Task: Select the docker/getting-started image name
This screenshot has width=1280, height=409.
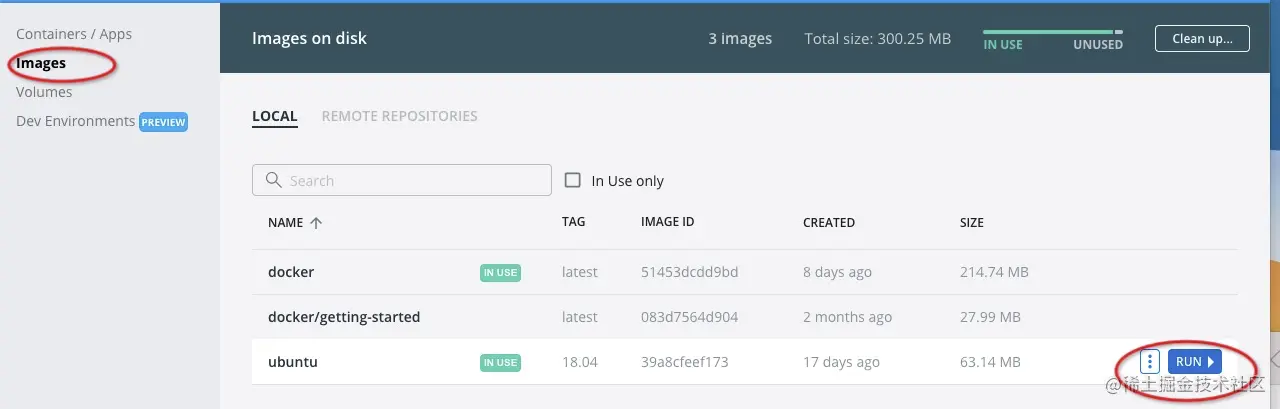Action: click(344, 317)
